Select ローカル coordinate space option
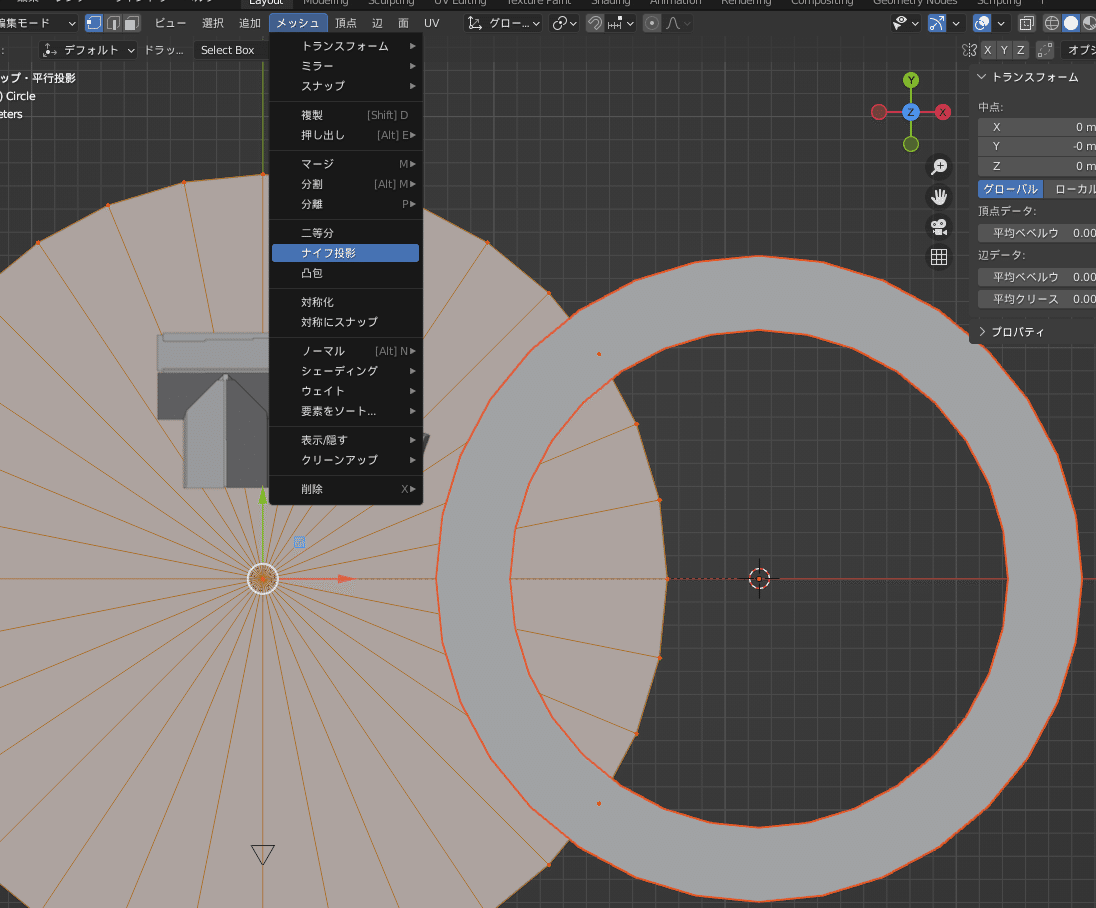Screen dimensions: 1096x908 click(1071, 189)
